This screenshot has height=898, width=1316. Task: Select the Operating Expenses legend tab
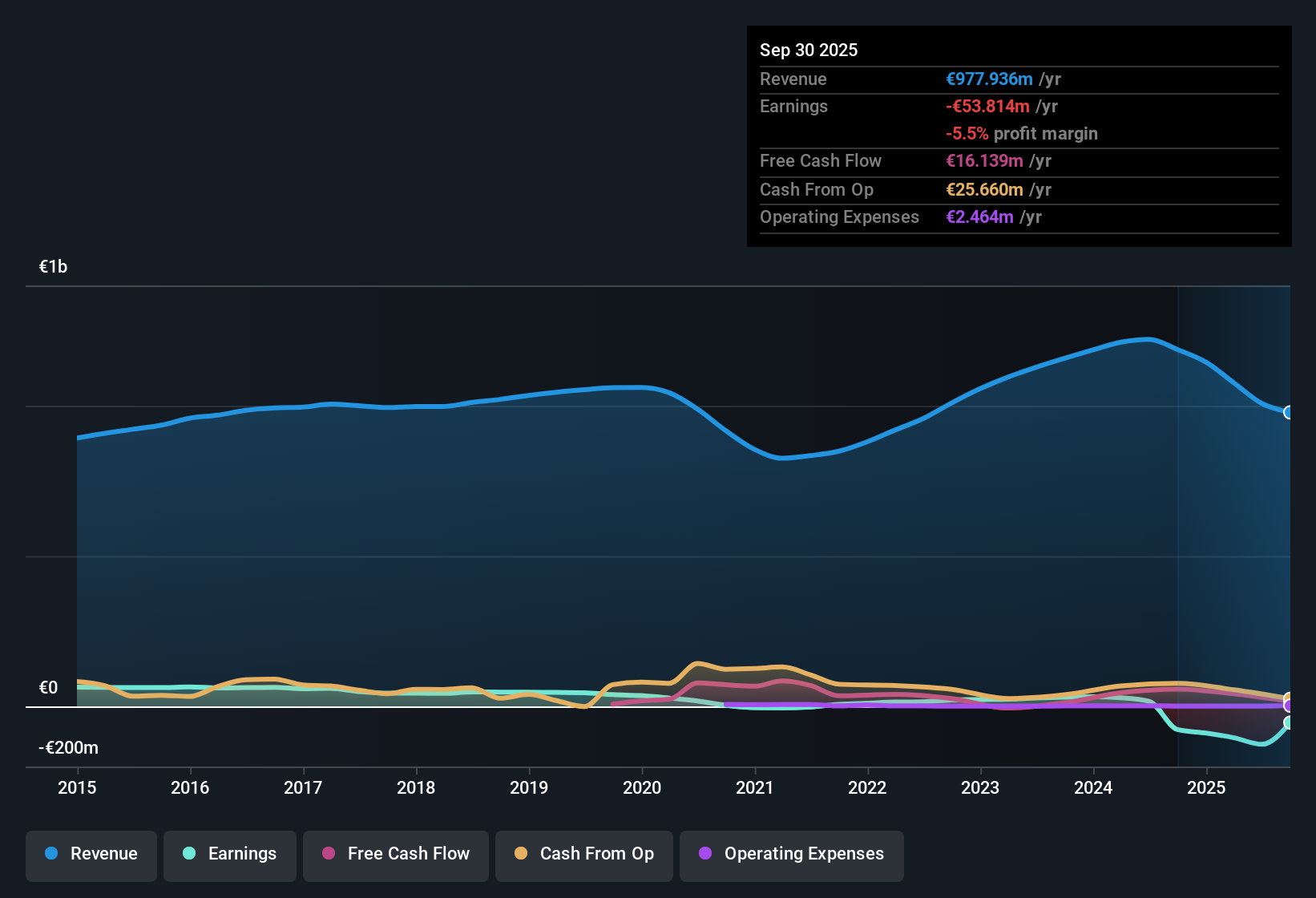tap(791, 854)
